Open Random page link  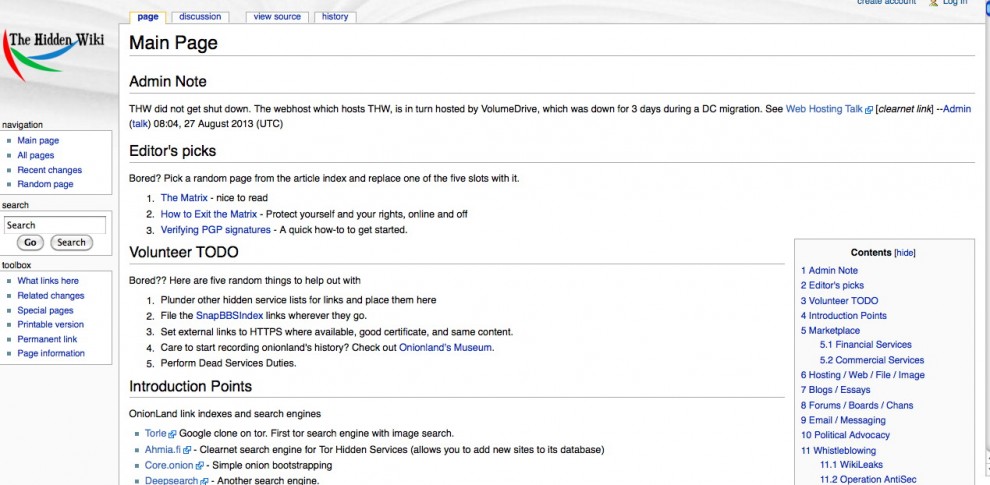(45, 184)
